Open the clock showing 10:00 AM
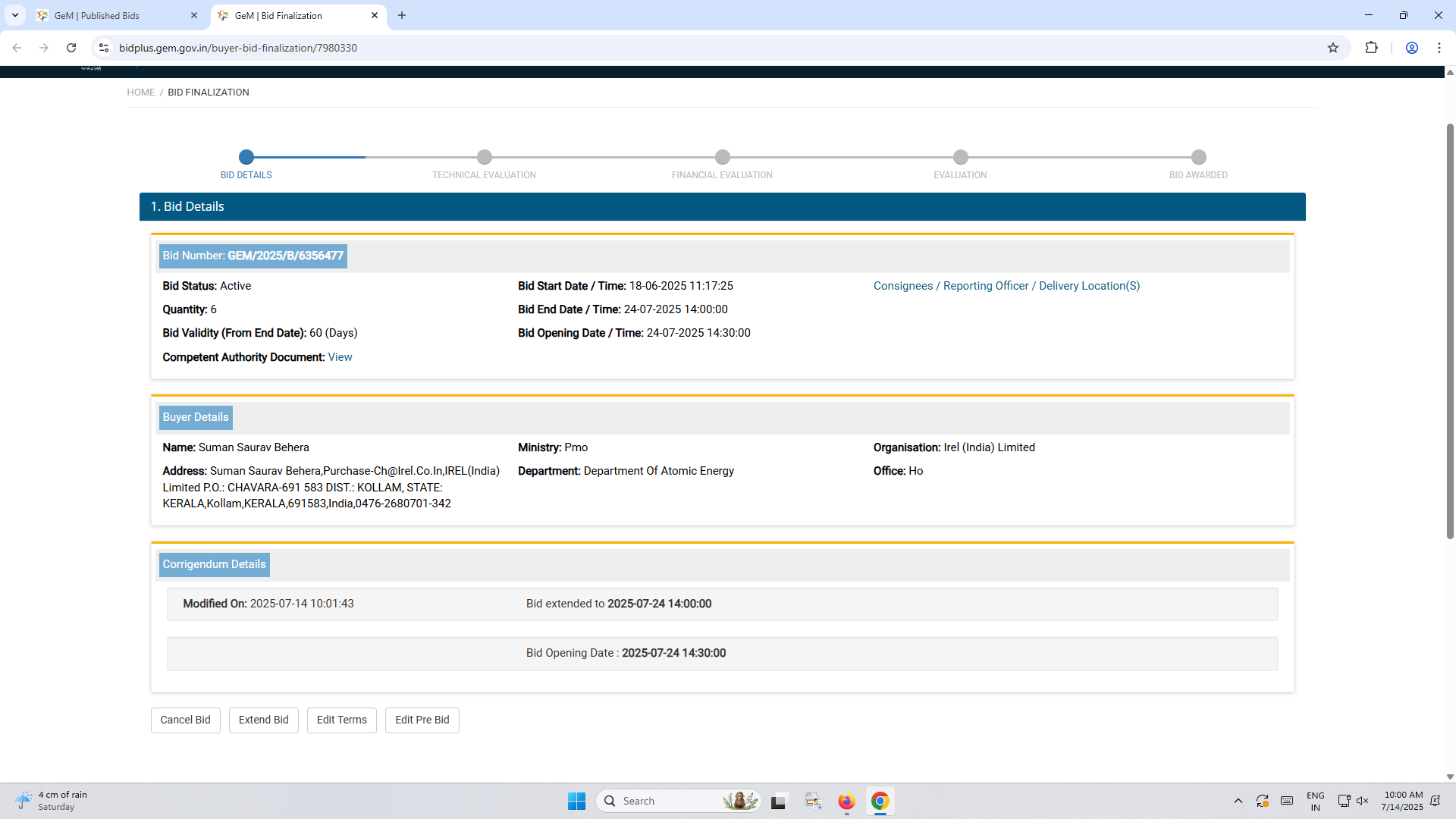The image size is (1456, 819). point(1403,801)
